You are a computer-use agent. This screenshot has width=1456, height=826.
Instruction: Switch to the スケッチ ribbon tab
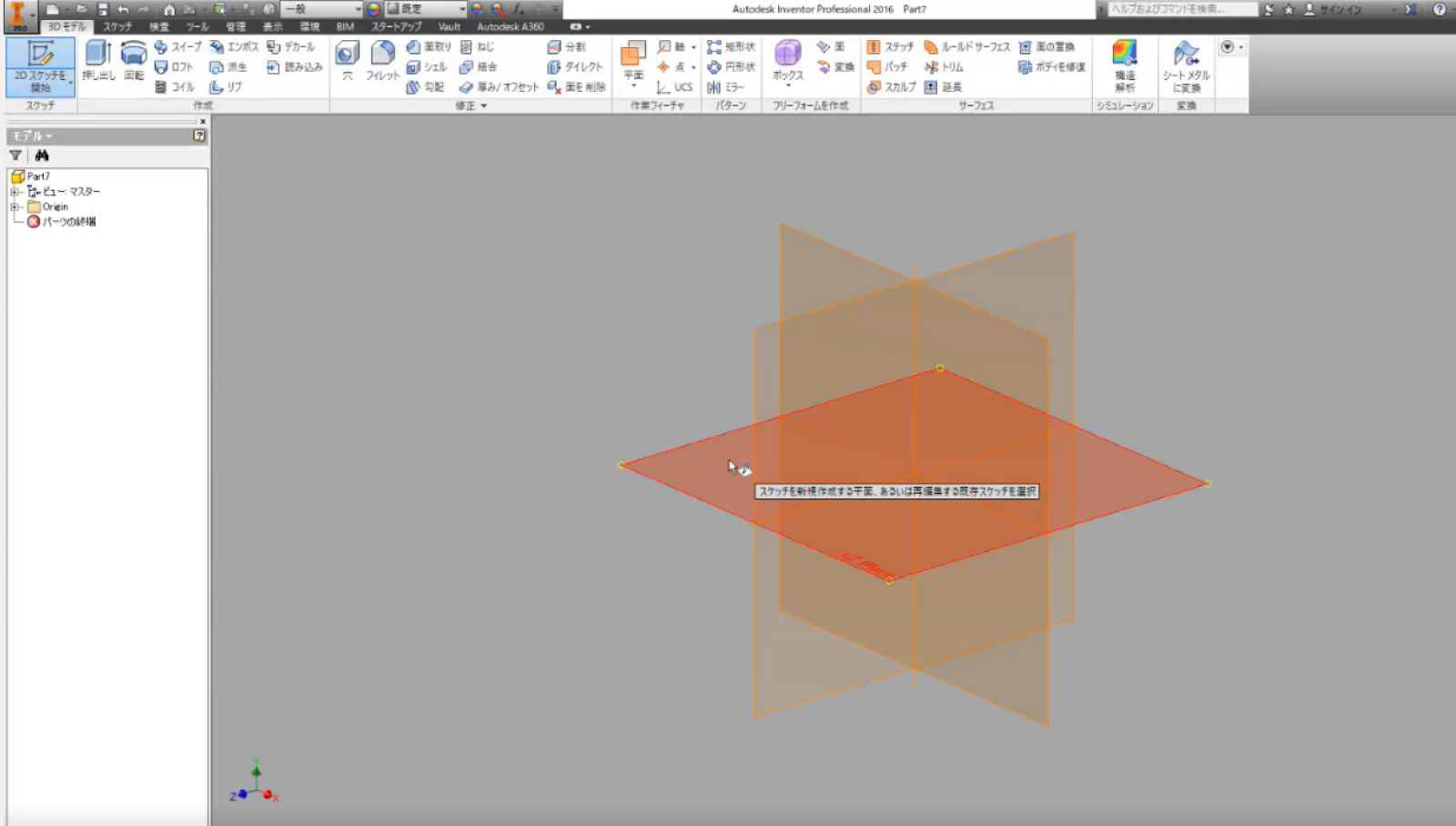(x=117, y=27)
